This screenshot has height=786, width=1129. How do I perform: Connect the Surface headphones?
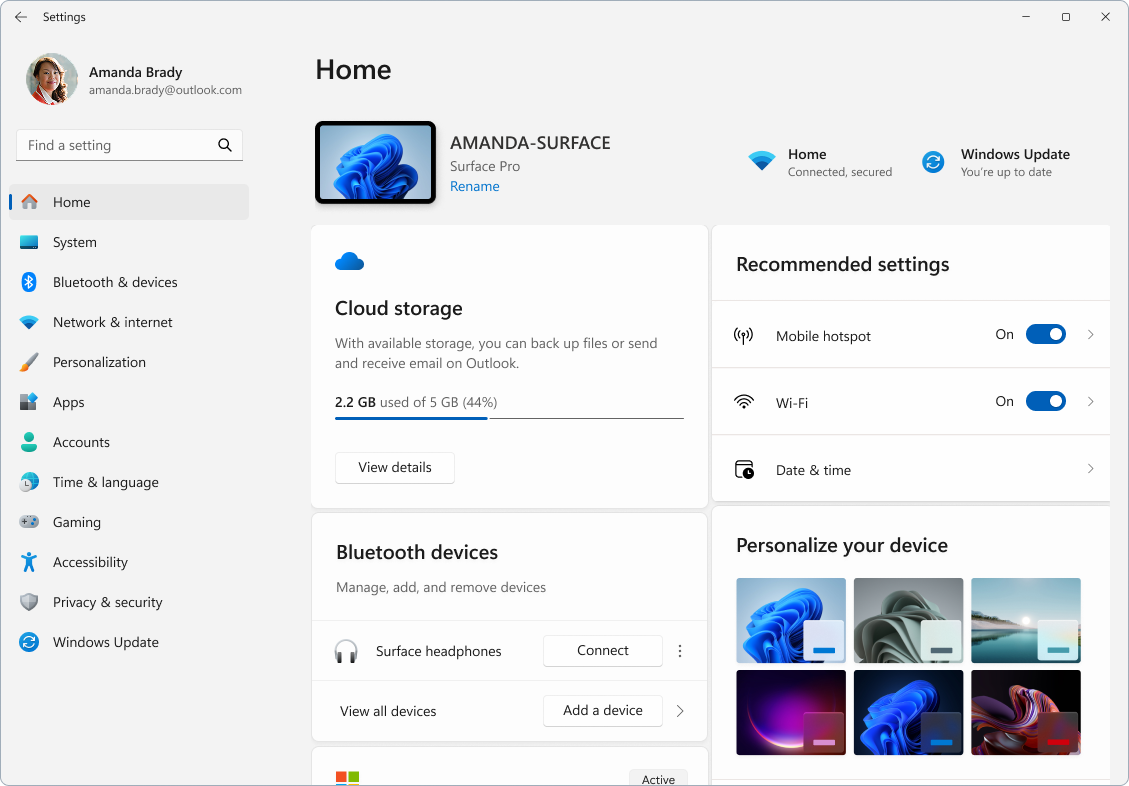[603, 651]
